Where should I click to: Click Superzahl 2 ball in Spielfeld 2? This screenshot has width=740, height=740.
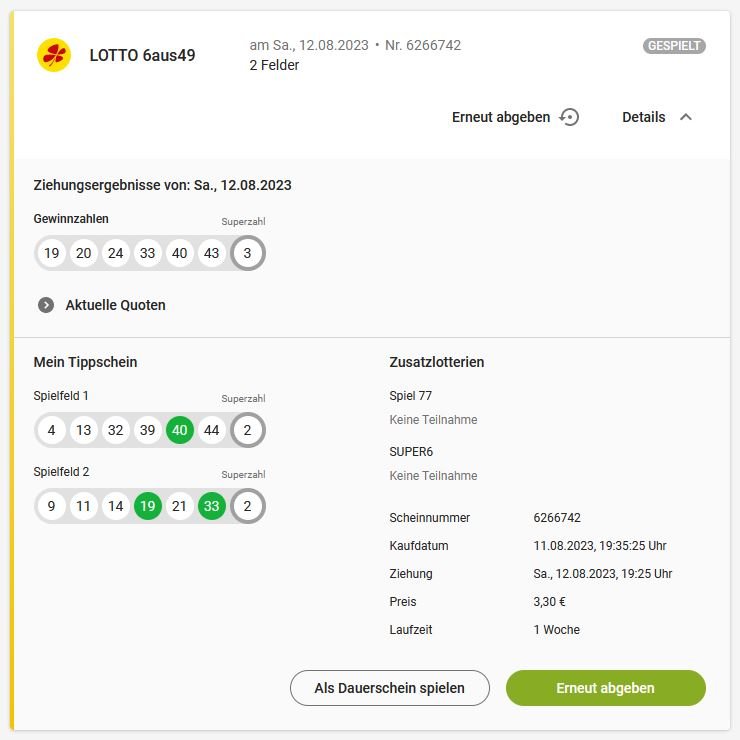[247, 506]
